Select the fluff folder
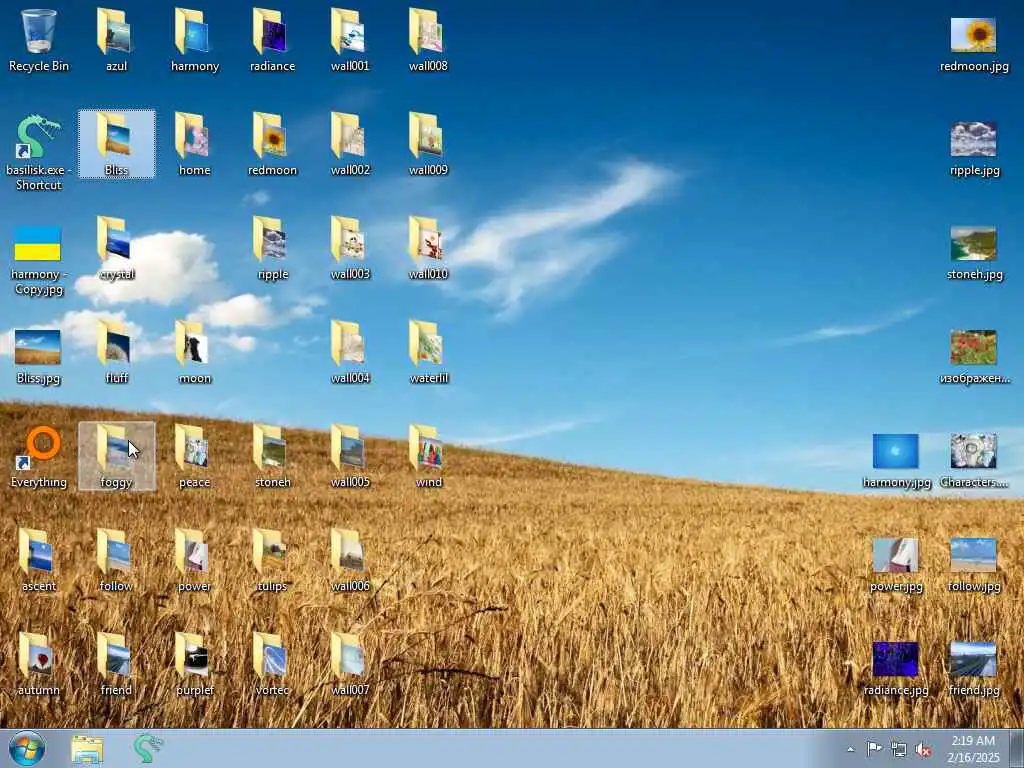This screenshot has height=768, width=1024. click(x=116, y=352)
